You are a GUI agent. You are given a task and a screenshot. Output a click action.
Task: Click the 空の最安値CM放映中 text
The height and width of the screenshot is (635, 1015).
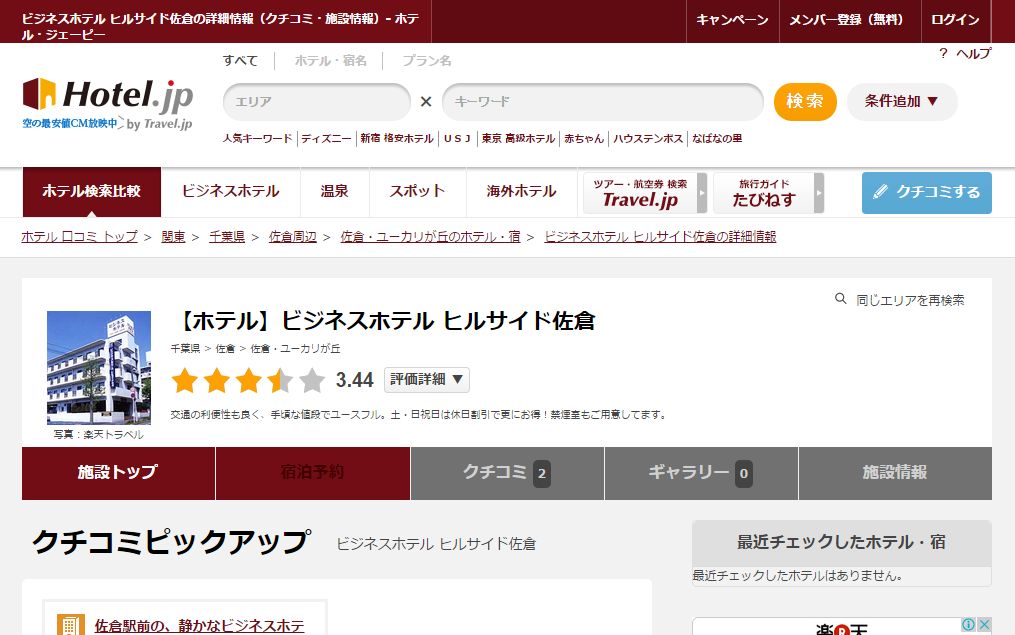70,123
